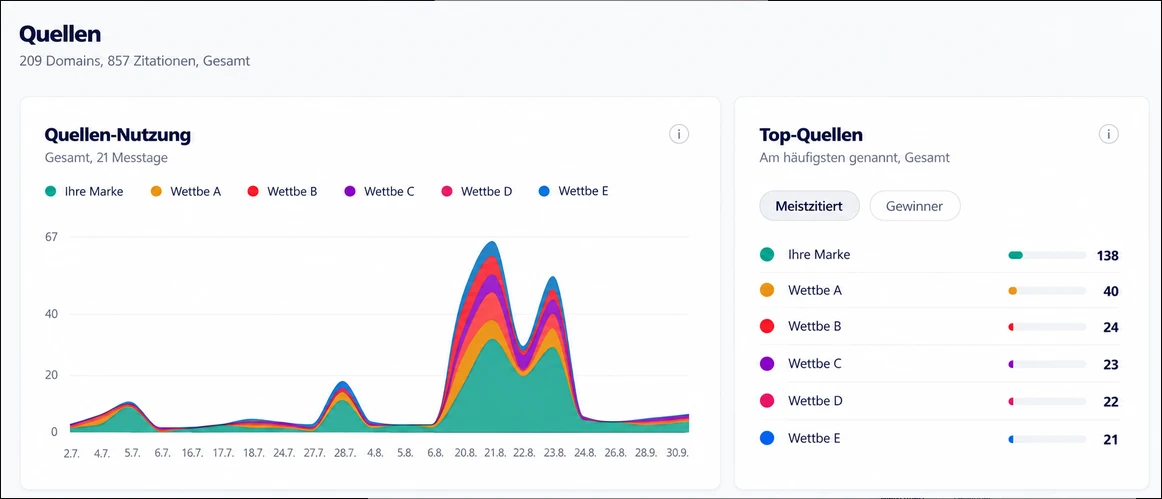The width and height of the screenshot is (1162, 499).
Task: Click the value 24 for Wettbe B
Action: click(1111, 328)
